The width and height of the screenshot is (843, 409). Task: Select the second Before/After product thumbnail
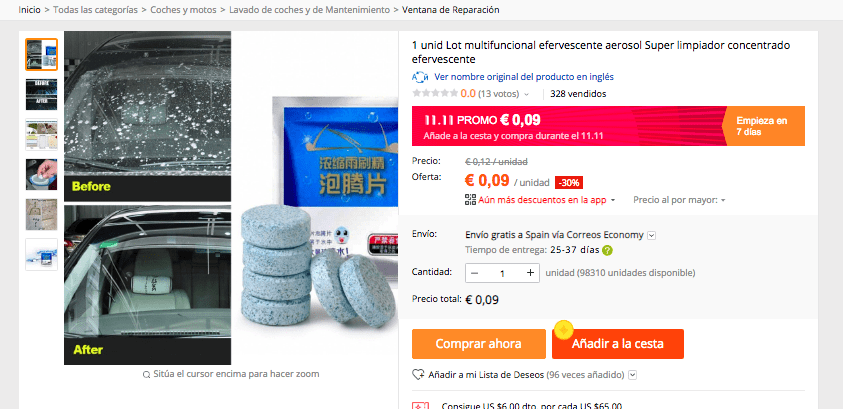click(x=41, y=95)
